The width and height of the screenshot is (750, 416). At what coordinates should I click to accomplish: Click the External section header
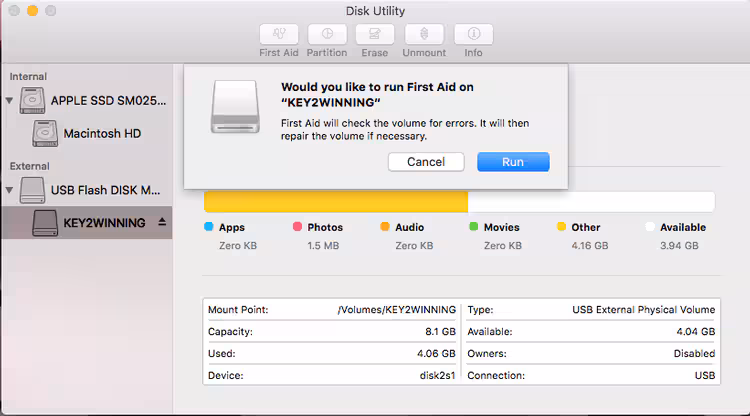[30, 166]
